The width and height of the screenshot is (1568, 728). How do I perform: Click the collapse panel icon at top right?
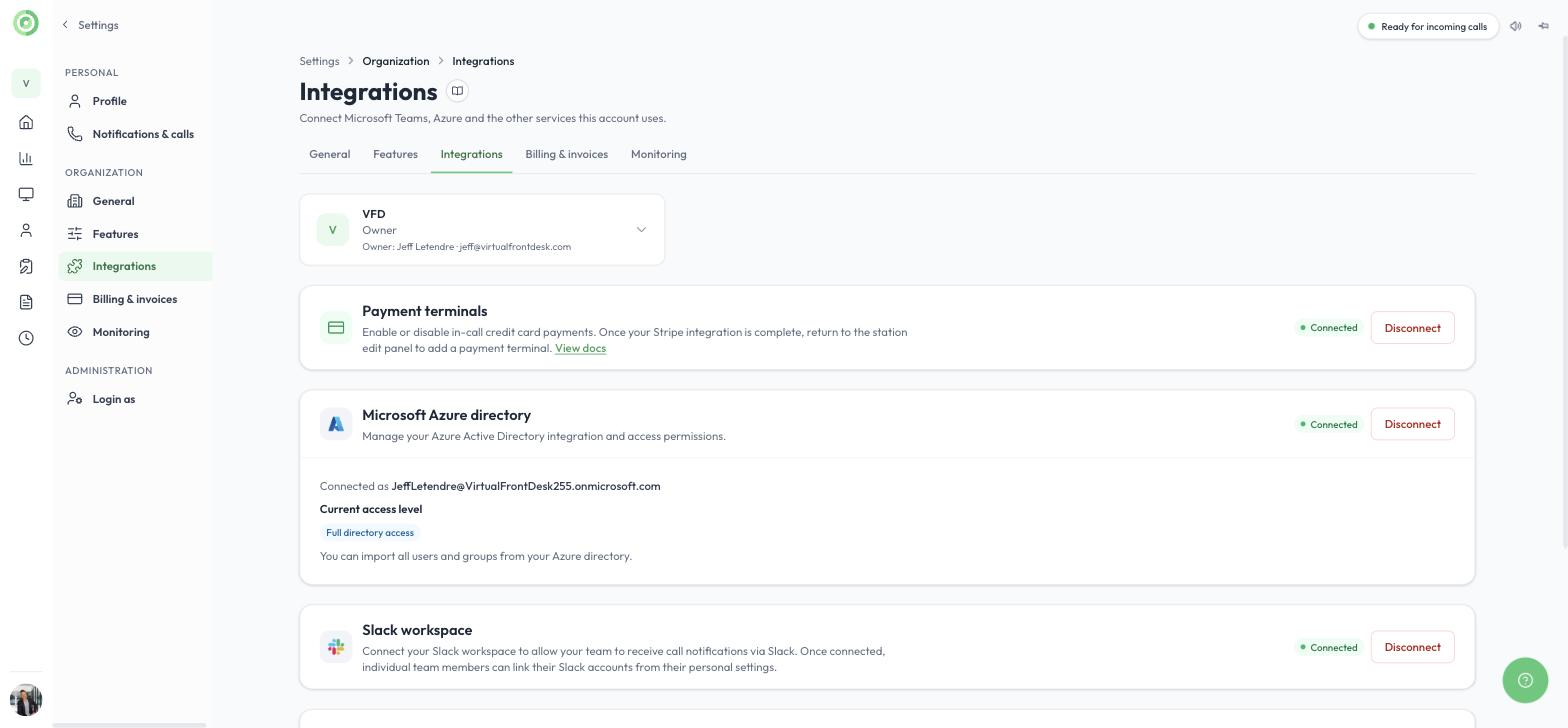tap(1543, 26)
